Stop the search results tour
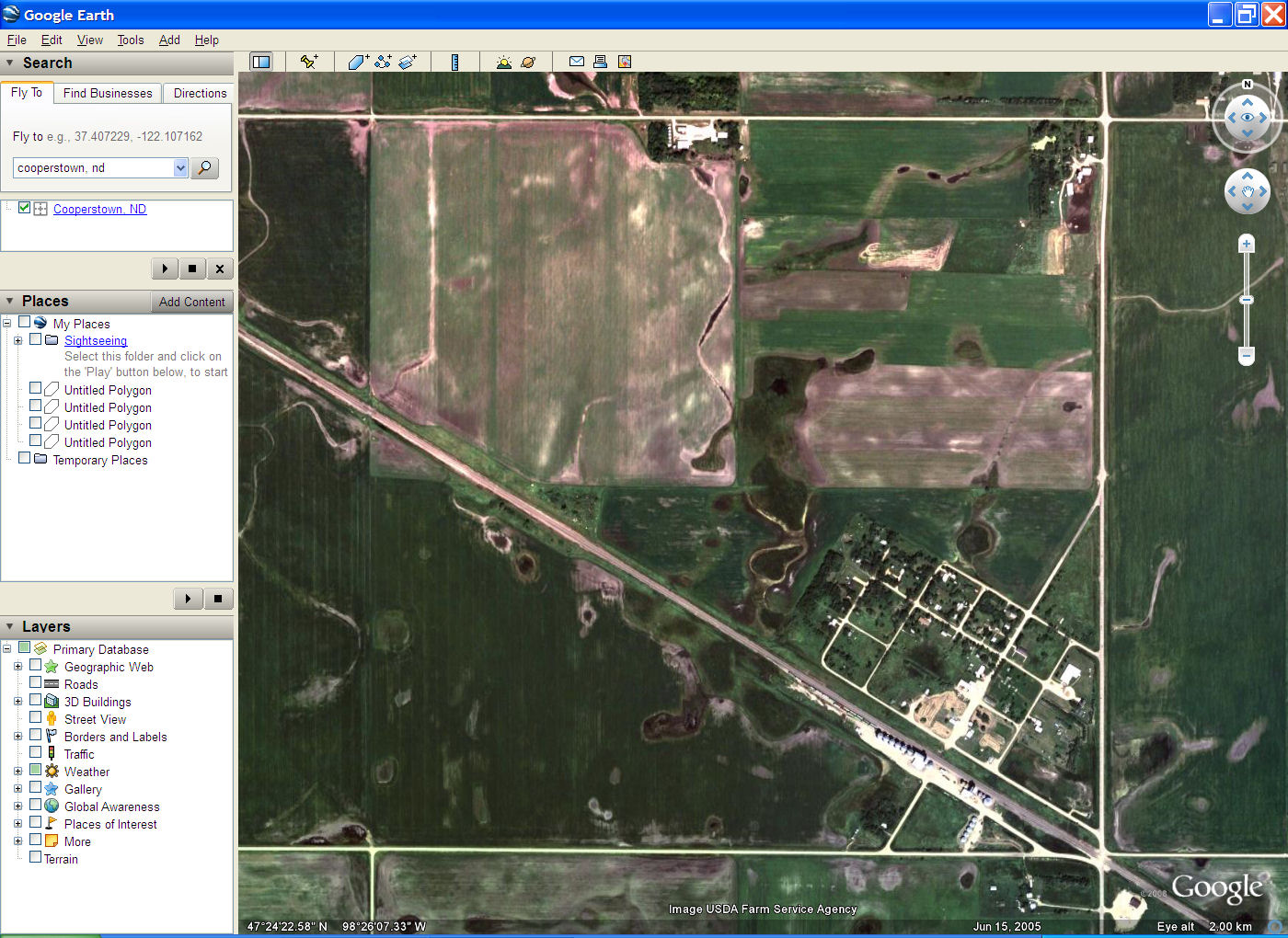The image size is (1288, 938). coord(192,269)
